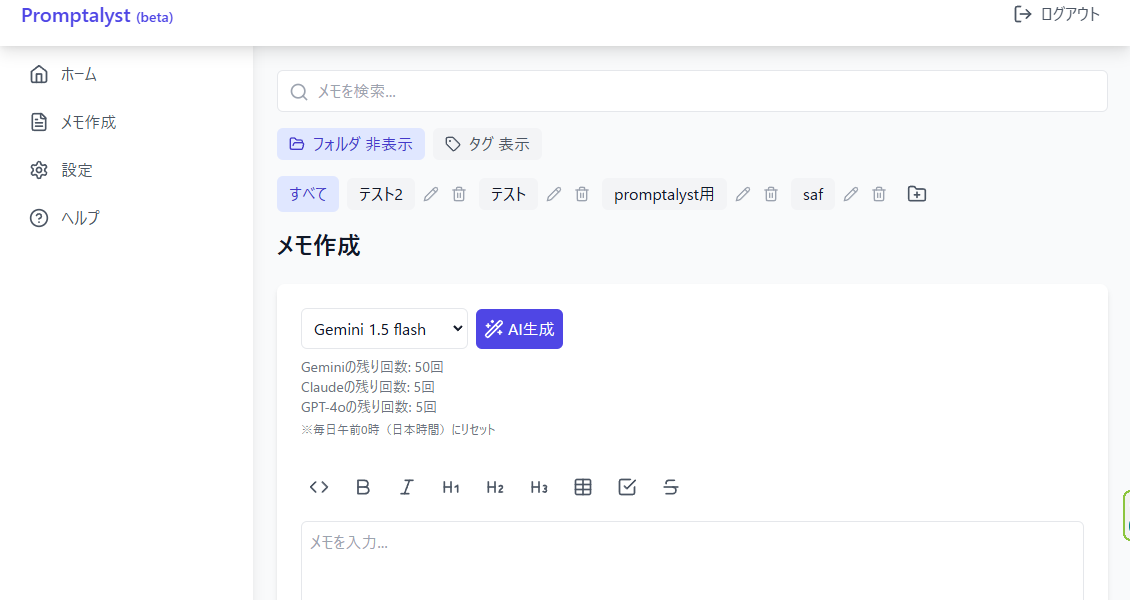Click the ログアウト logout link

[1057, 14]
